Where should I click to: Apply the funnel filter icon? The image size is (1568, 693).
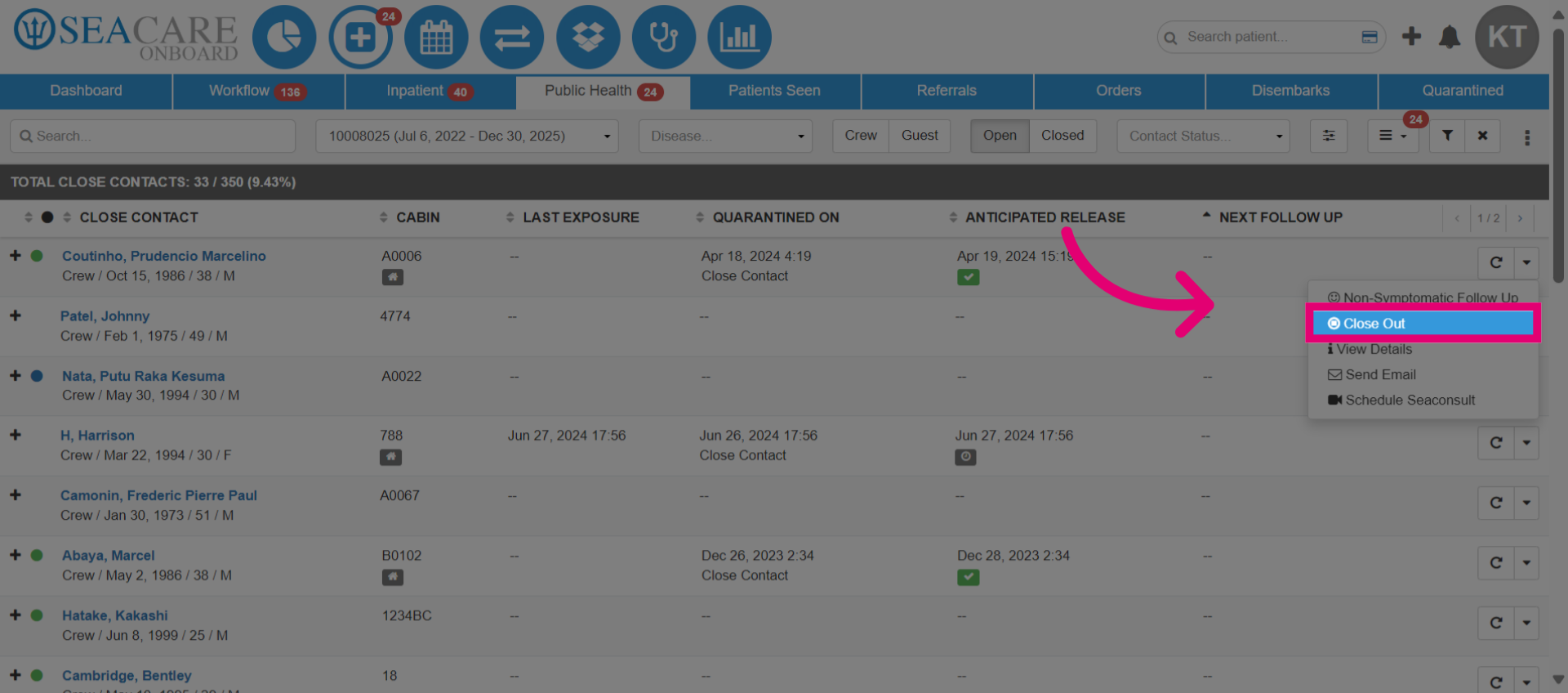pos(1447,136)
